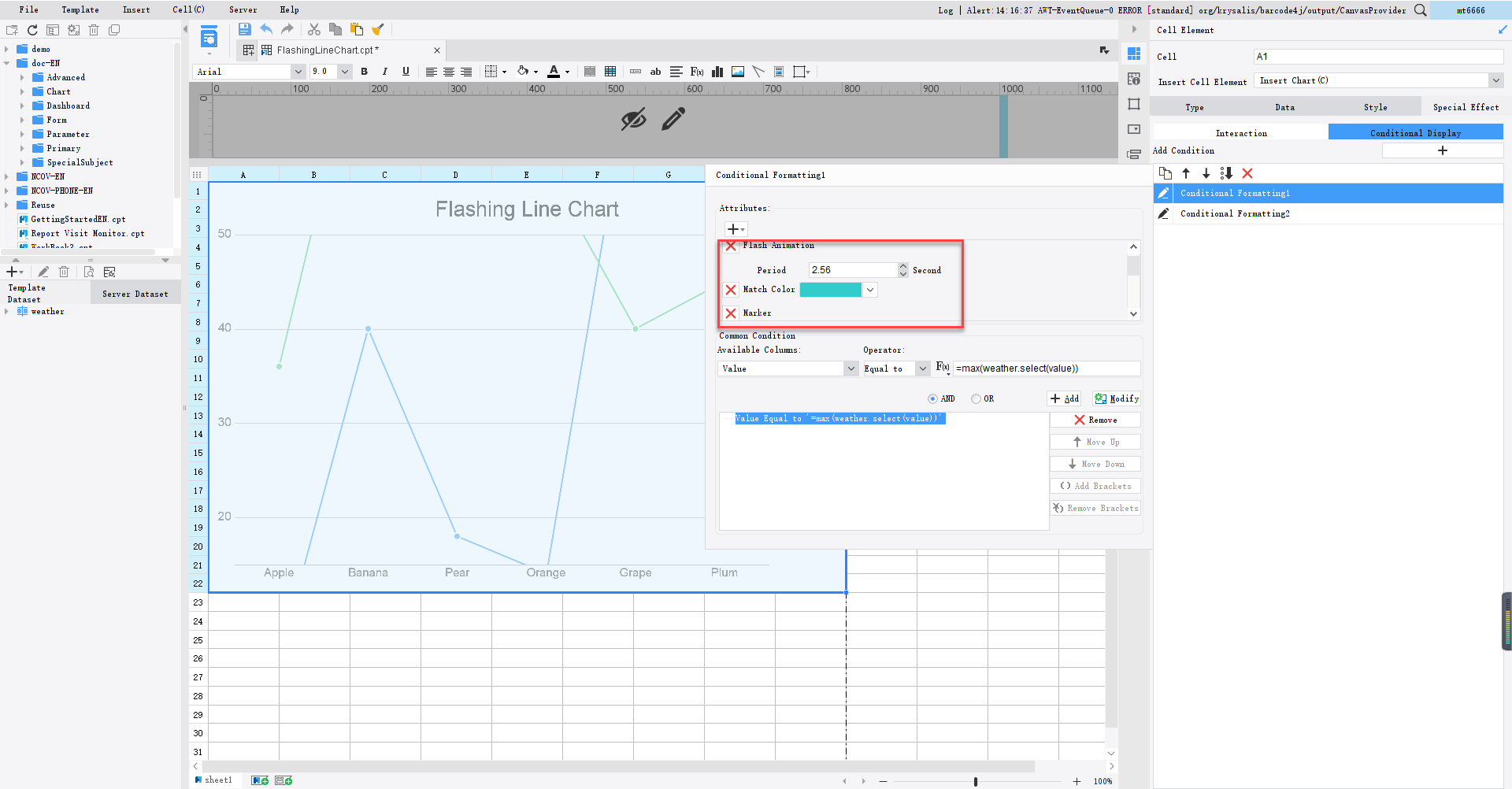Click the barcode 'ab' toolbar icon
The height and width of the screenshot is (789, 1512).
[655, 71]
